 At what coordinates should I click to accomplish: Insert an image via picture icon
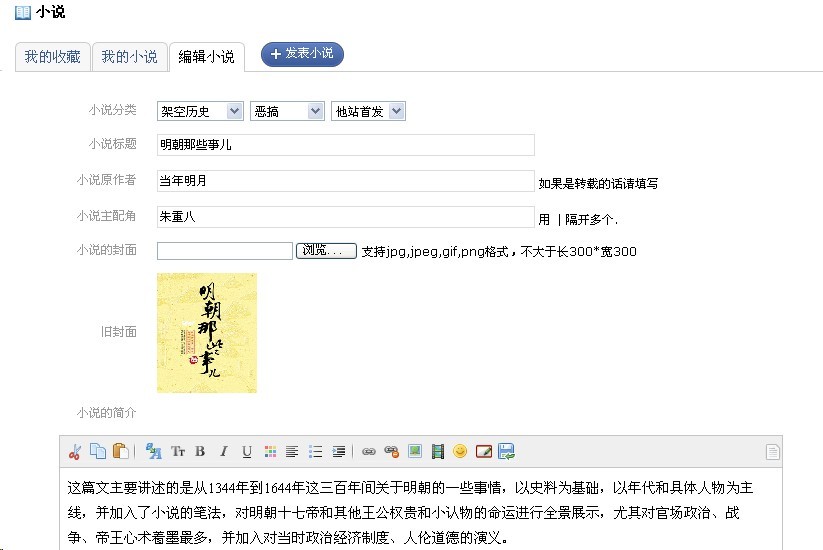(415, 451)
